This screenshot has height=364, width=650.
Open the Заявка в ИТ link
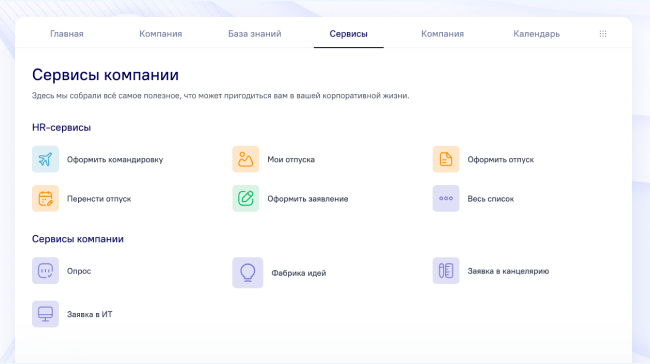90,315
